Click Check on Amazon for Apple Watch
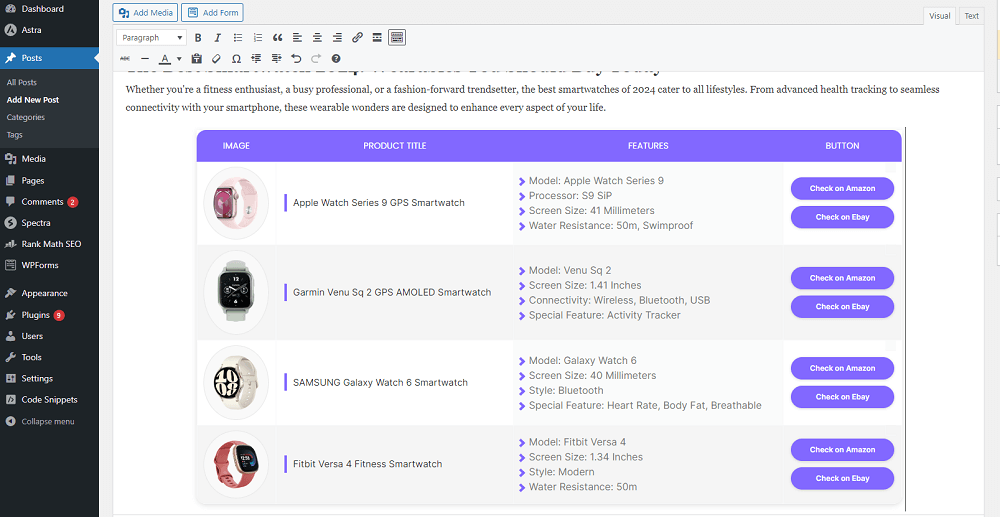This screenshot has height=517, width=1000. (x=842, y=189)
